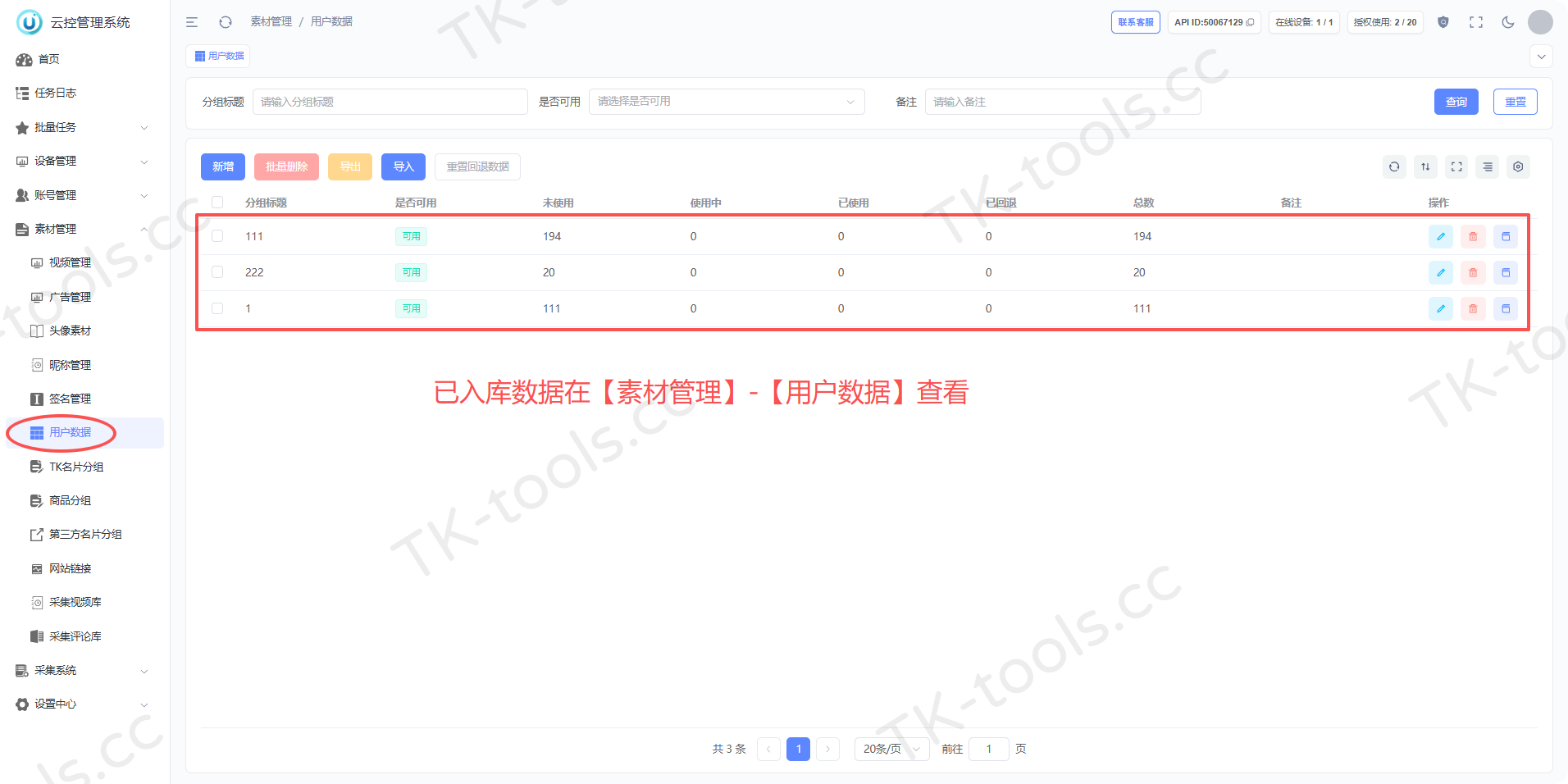Open the tabs dropdown chevron at top right

1541,57
